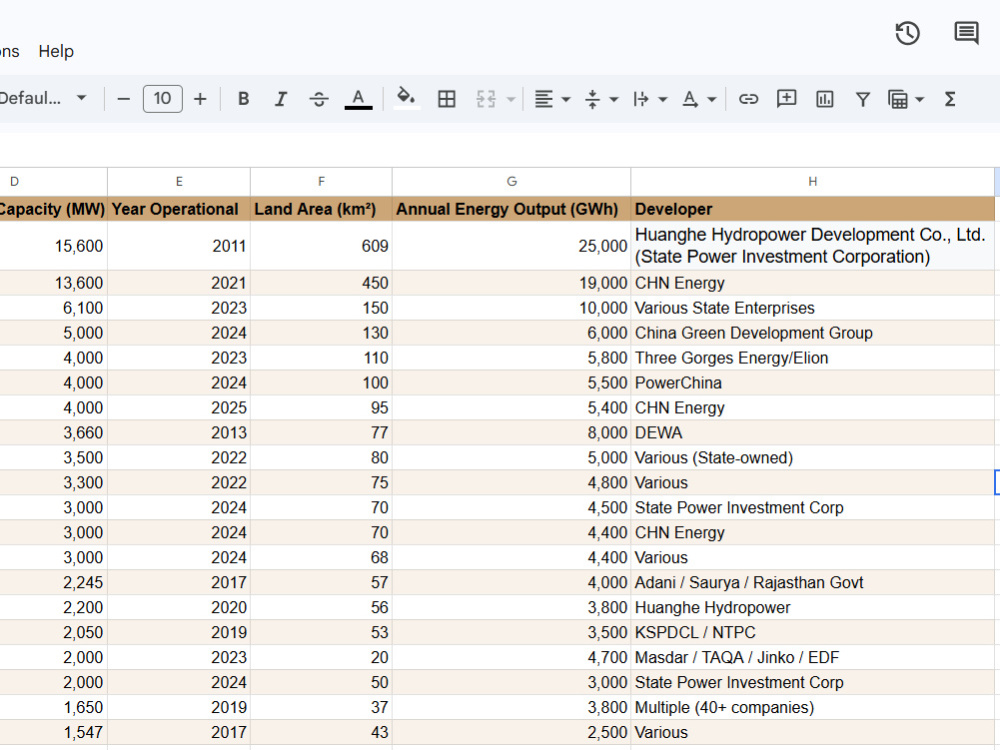Screen dimensions: 1000x750
Task: Select Three Gorges Energy/Elion cell
Action: point(812,358)
